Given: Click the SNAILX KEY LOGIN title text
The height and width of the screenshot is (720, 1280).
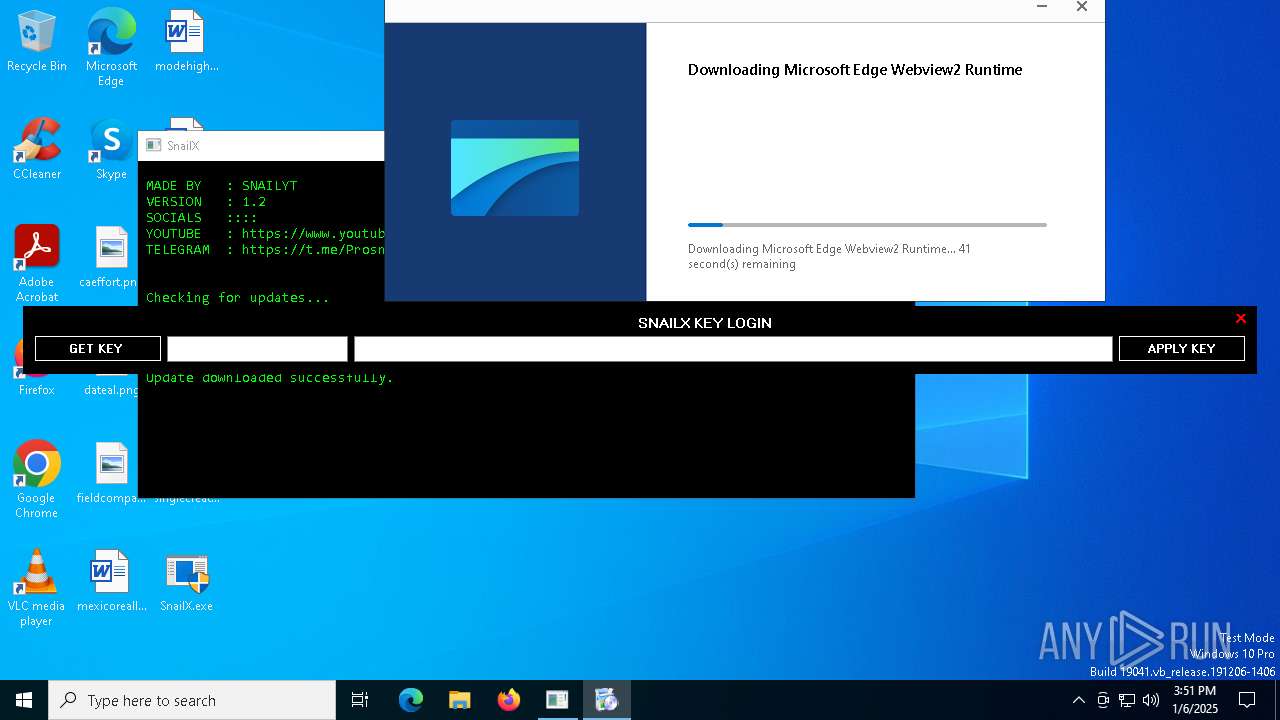Looking at the screenshot, I should [x=705, y=323].
